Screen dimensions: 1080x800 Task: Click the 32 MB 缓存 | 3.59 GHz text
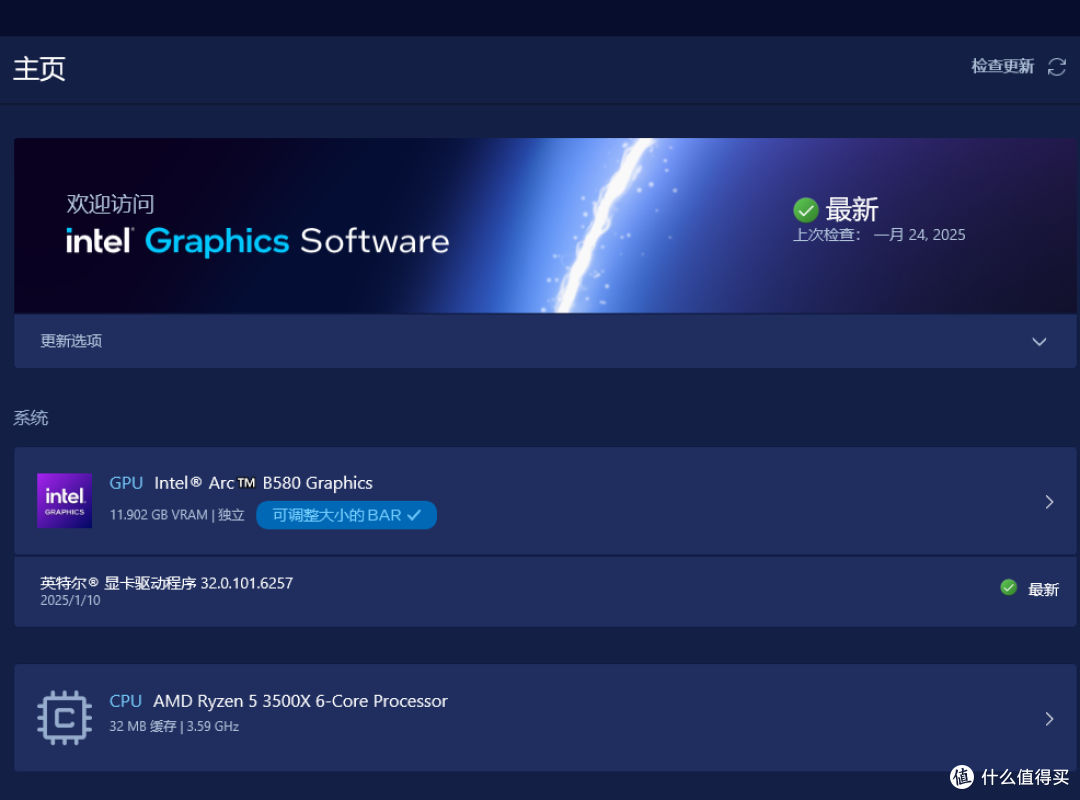tap(174, 726)
